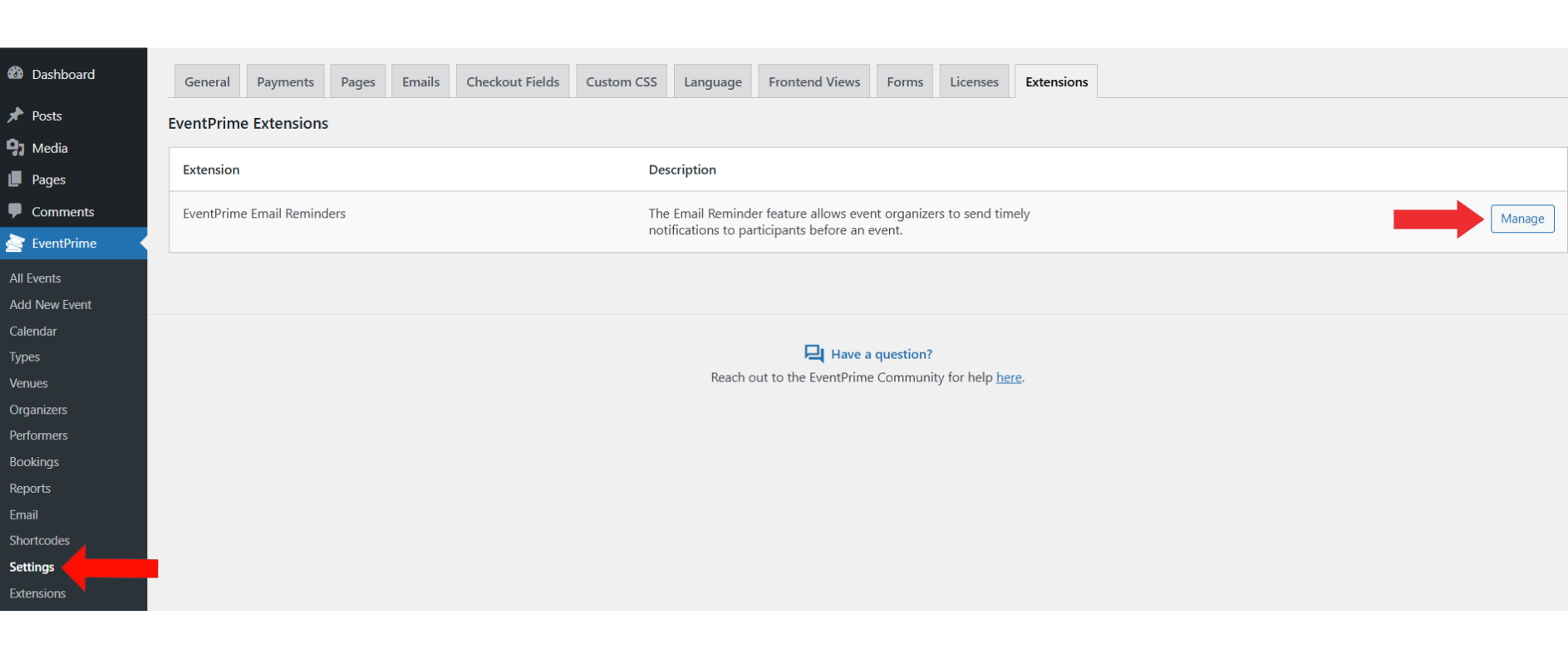Click the Posts pin icon

(x=15, y=116)
